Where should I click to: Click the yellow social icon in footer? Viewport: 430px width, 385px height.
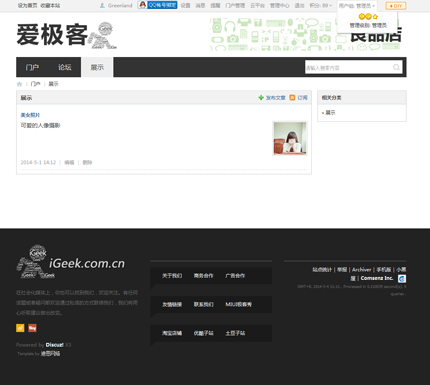pyautogui.click(x=20, y=328)
